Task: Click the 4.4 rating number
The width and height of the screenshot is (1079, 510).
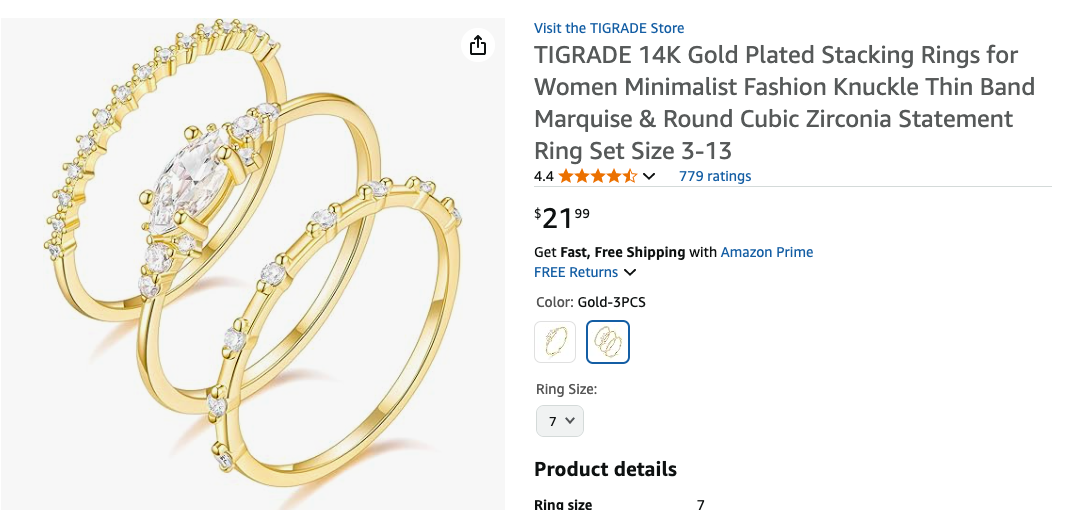Action: pyautogui.click(x=544, y=177)
